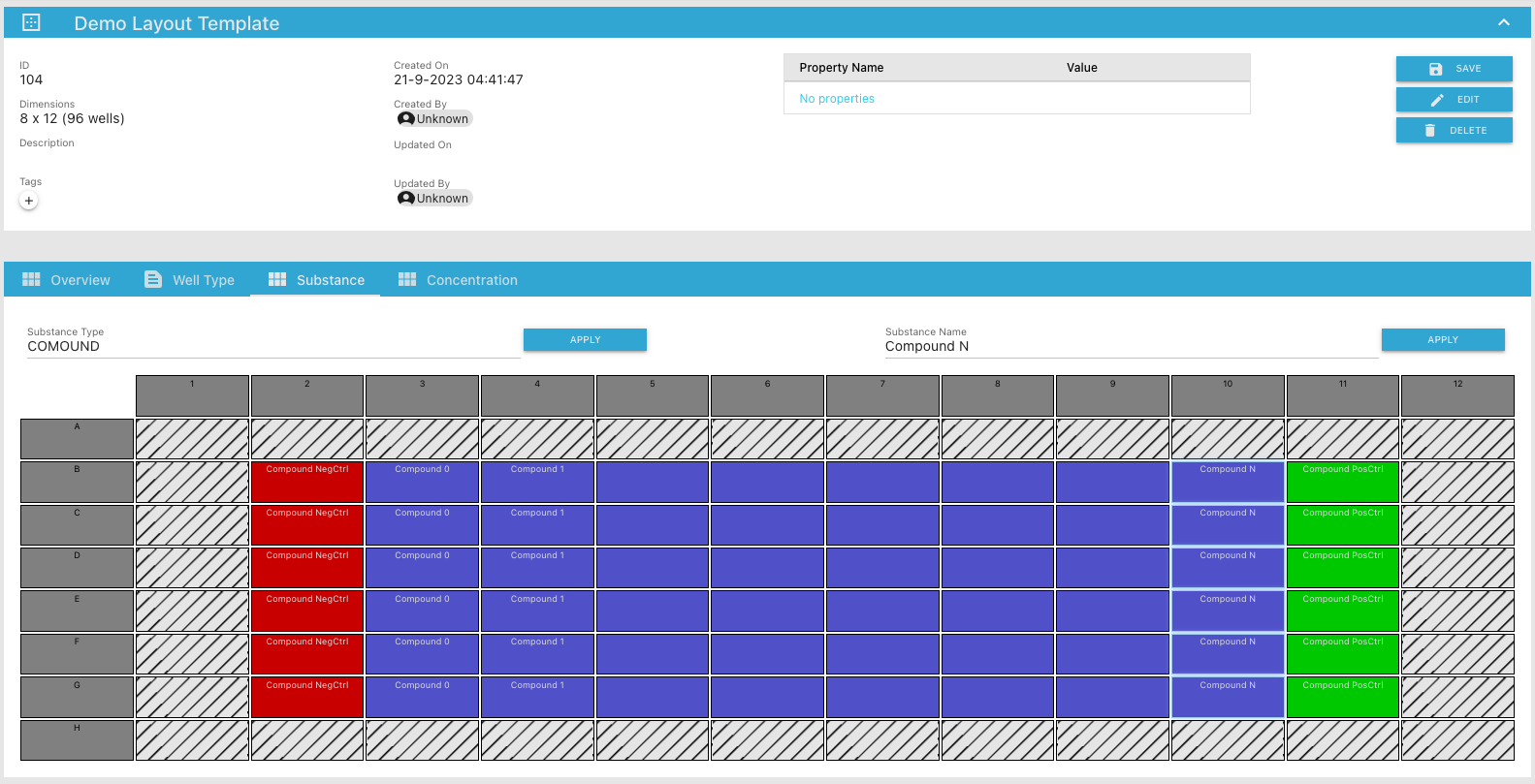Switch to the Substance tab
The width and height of the screenshot is (1535, 784).
click(316, 280)
